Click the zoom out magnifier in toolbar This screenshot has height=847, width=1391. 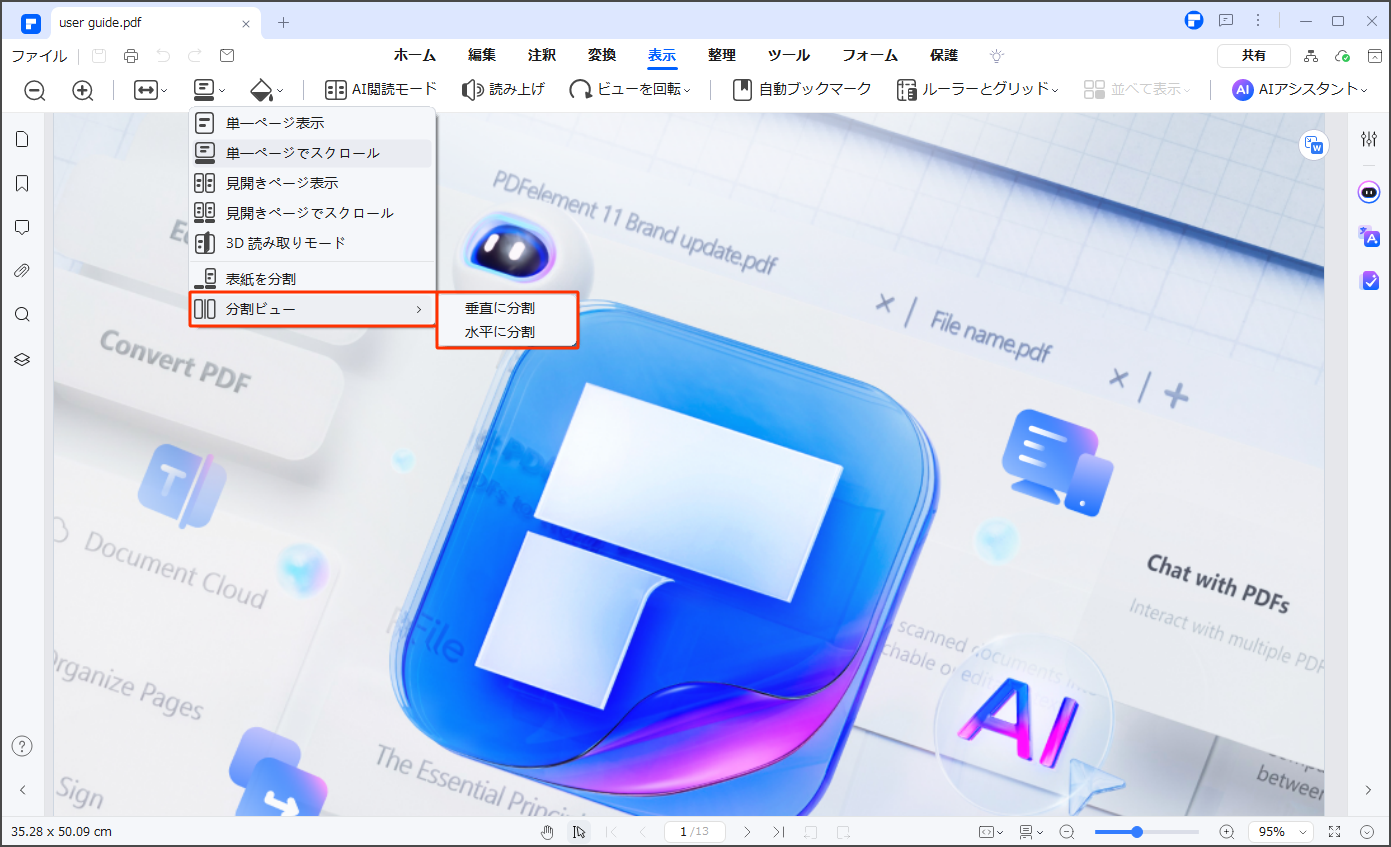tap(35, 90)
